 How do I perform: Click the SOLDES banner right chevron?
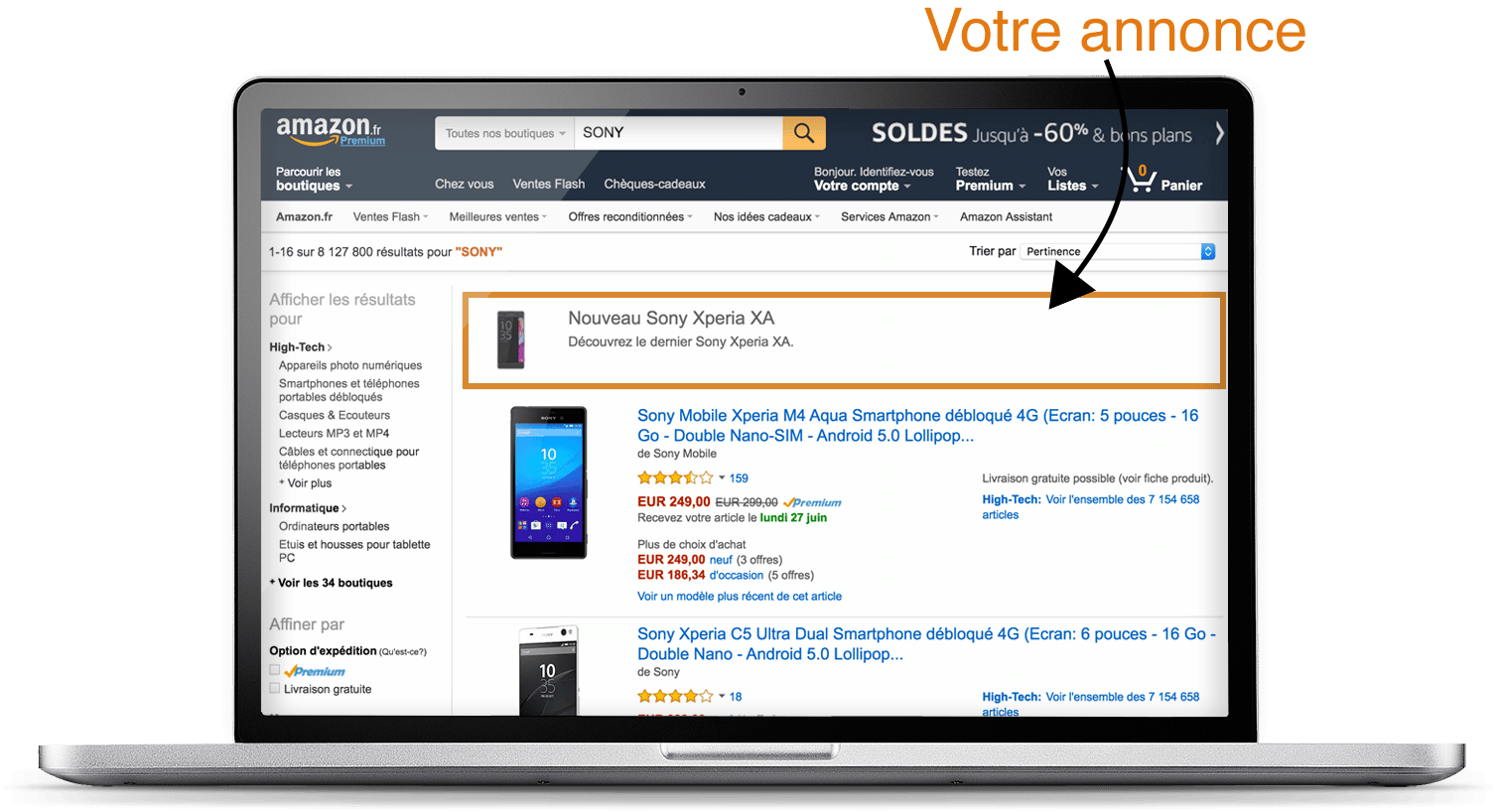(x=1219, y=133)
